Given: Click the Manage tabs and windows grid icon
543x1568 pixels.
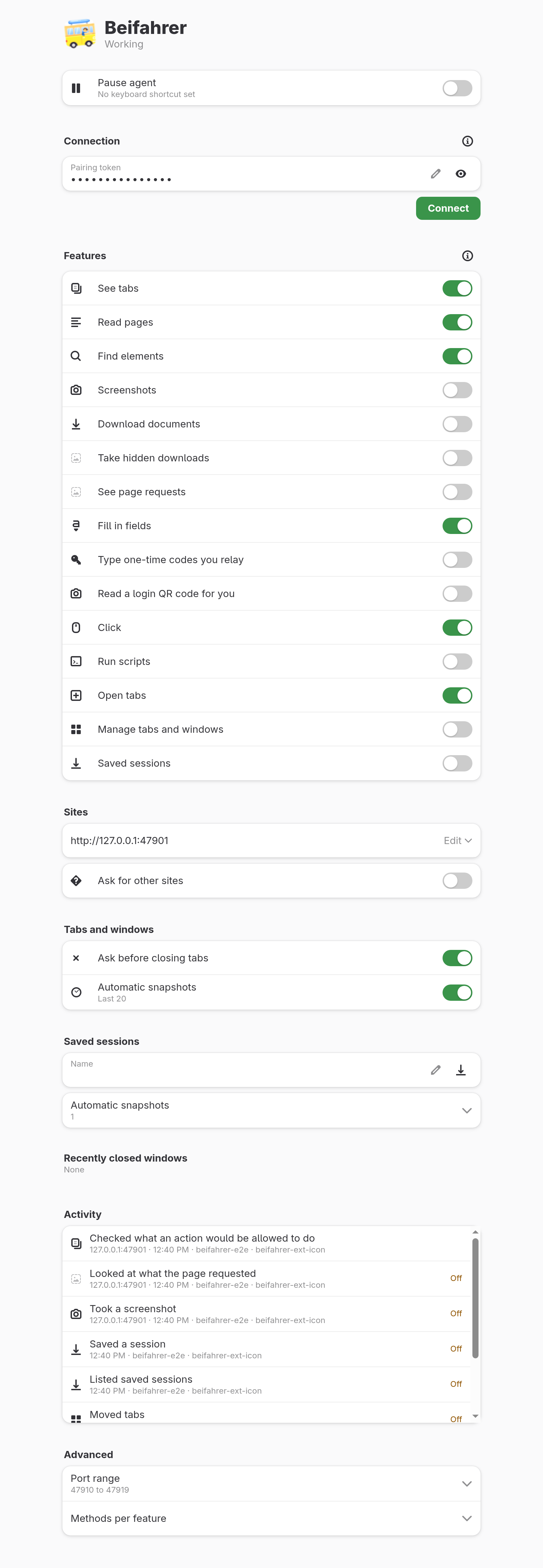Looking at the screenshot, I should click(76, 729).
